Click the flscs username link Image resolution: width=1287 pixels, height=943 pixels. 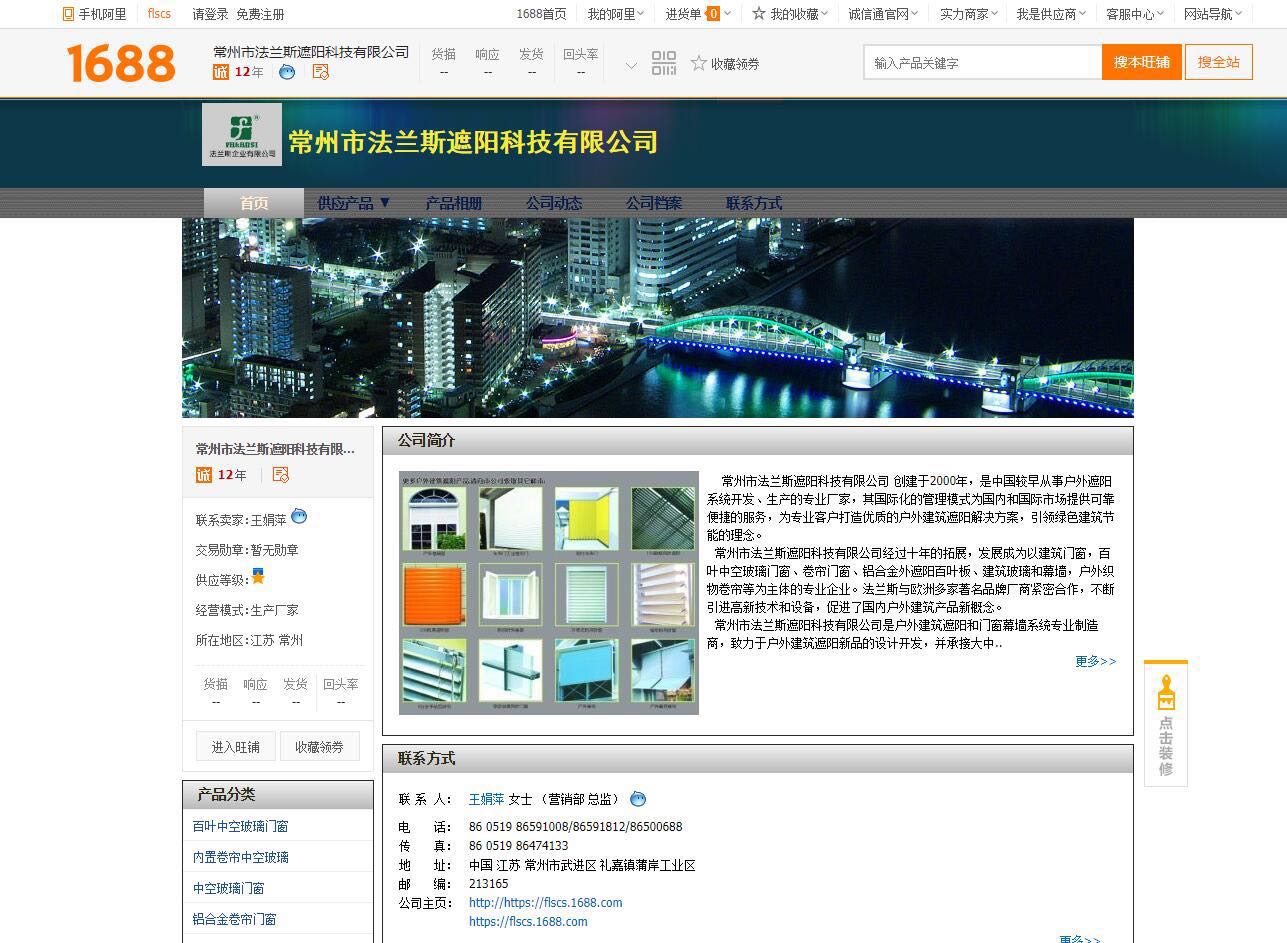(x=159, y=14)
